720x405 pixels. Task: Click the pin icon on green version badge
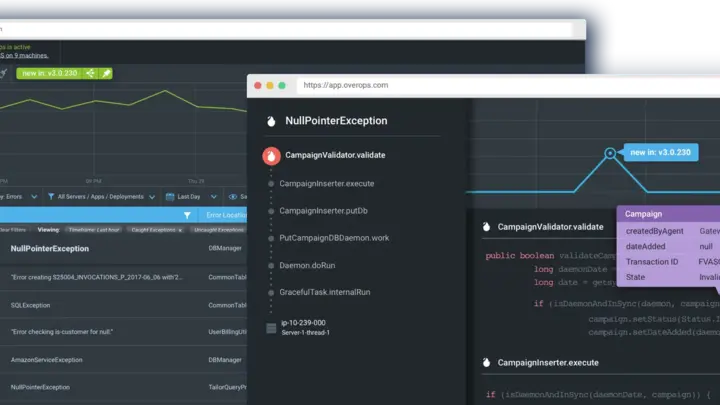106,73
